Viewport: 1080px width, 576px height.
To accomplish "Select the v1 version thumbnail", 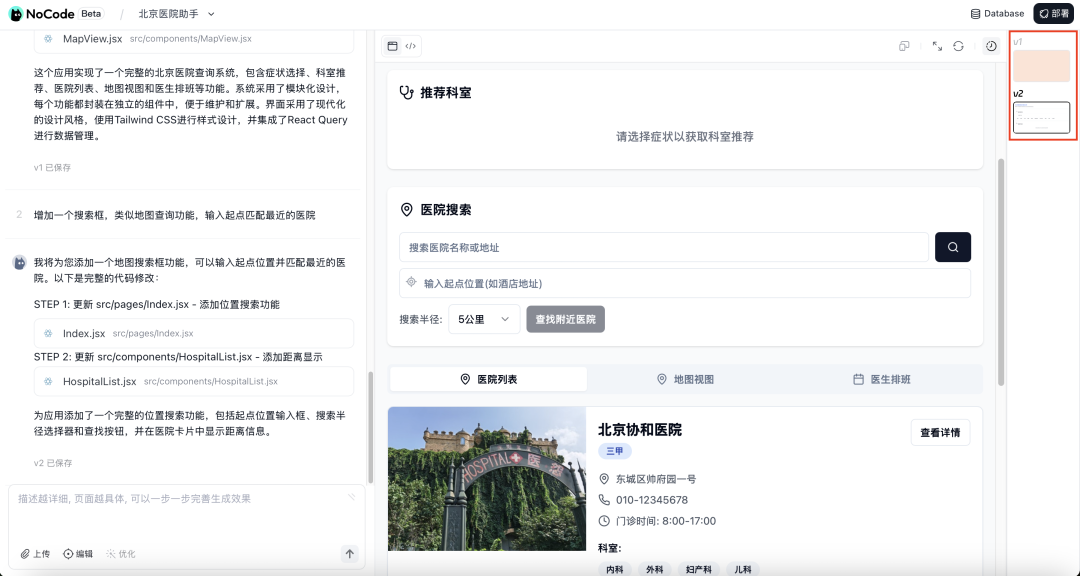I will tap(1041, 66).
